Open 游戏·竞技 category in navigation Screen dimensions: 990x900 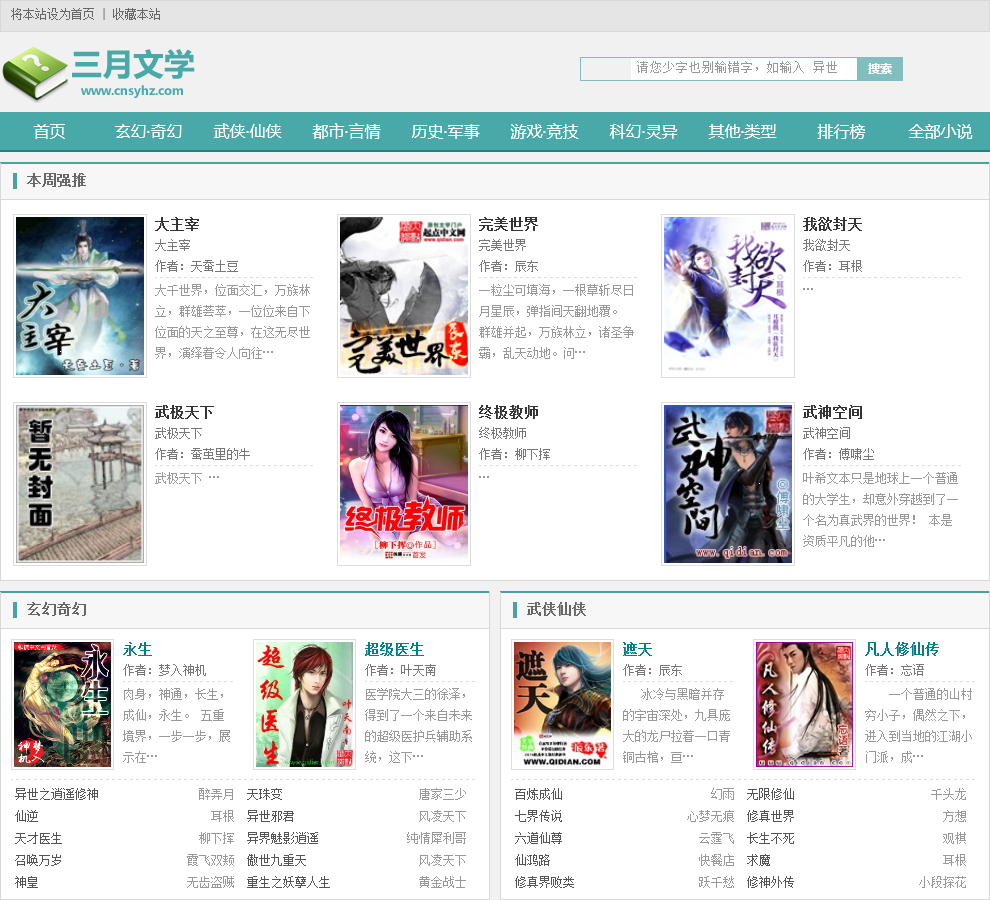(544, 131)
